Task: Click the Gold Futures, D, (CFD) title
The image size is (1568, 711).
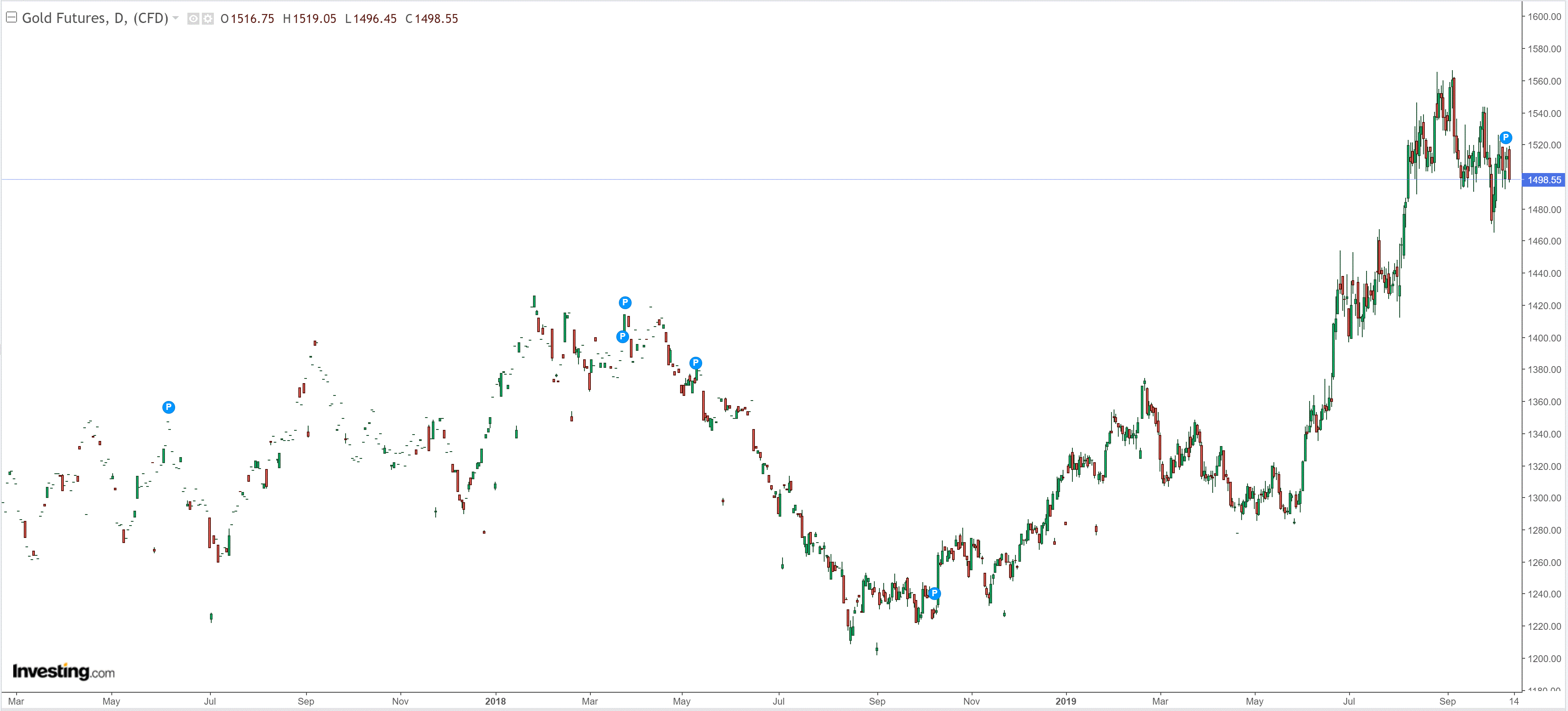Action: 95,18
